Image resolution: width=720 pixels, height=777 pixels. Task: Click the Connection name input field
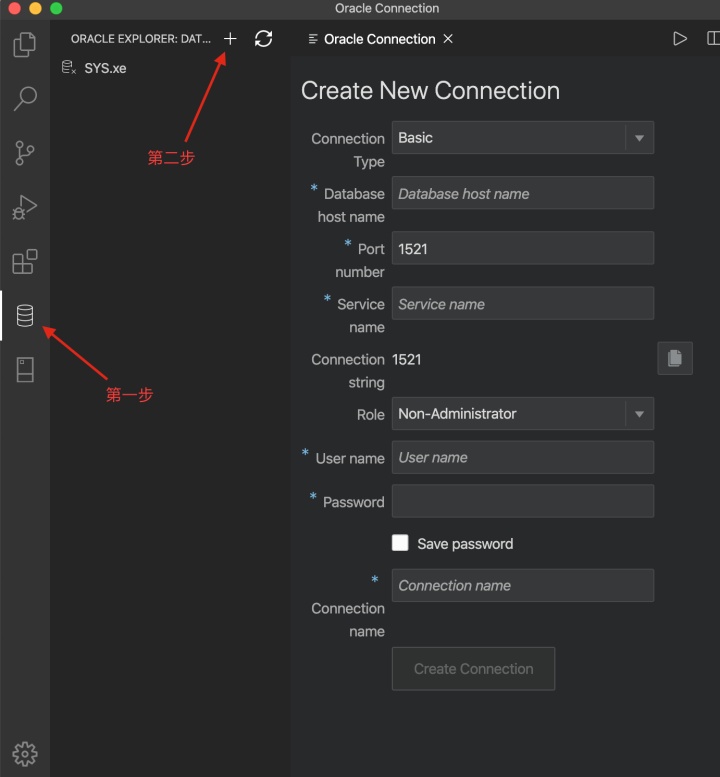click(x=523, y=585)
